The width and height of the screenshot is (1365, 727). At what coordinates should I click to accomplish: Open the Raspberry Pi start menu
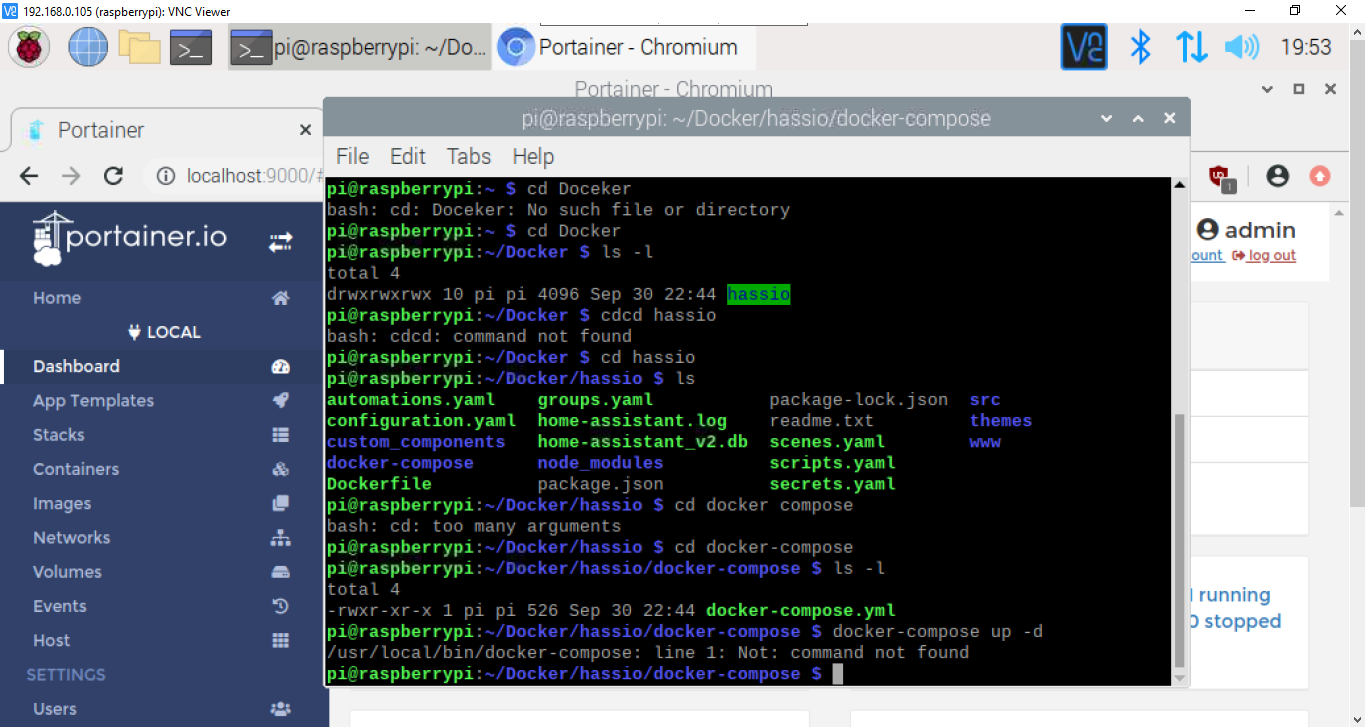pos(27,46)
